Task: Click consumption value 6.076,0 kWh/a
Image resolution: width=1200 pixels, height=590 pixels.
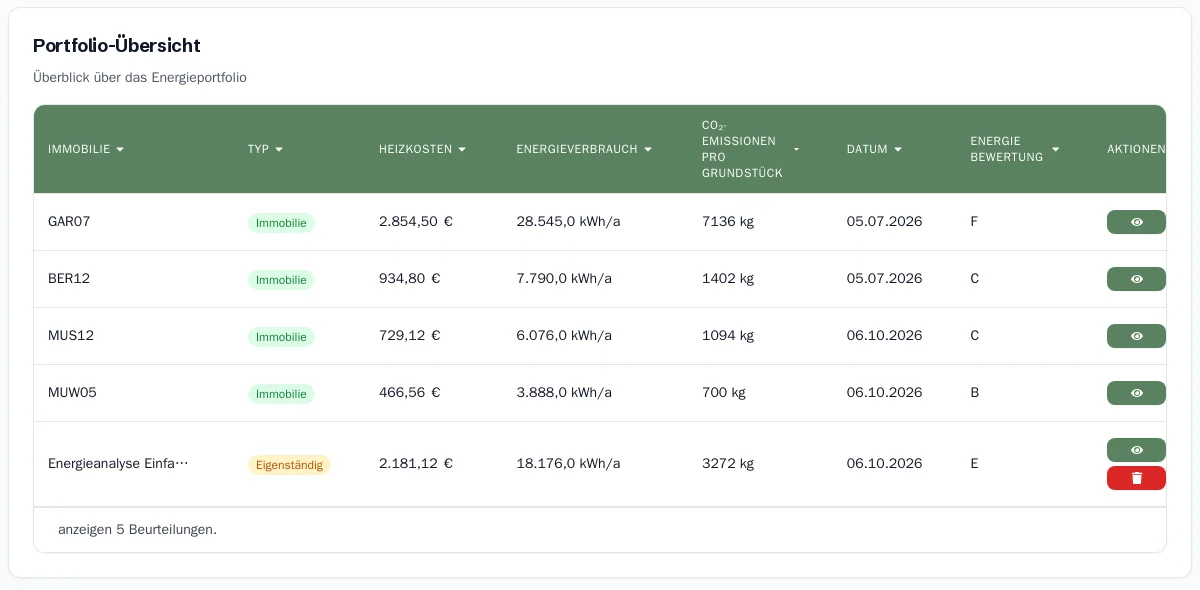Action: tap(564, 336)
